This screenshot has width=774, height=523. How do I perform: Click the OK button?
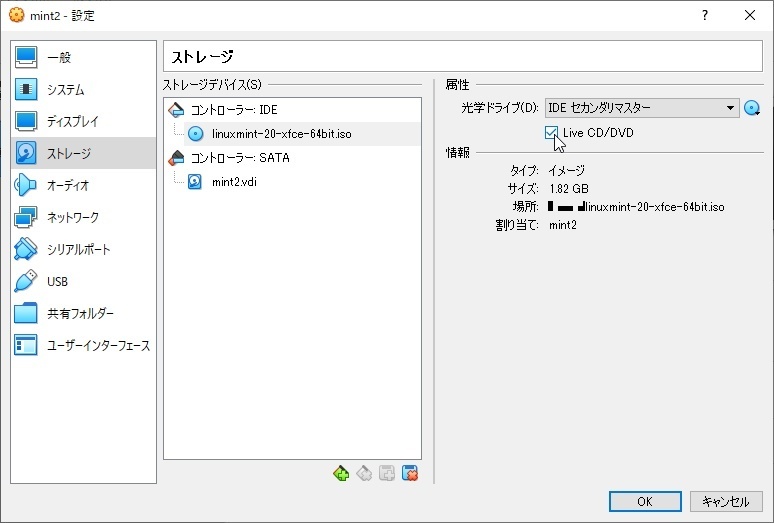pyautogui.click(x=645, y=502)
